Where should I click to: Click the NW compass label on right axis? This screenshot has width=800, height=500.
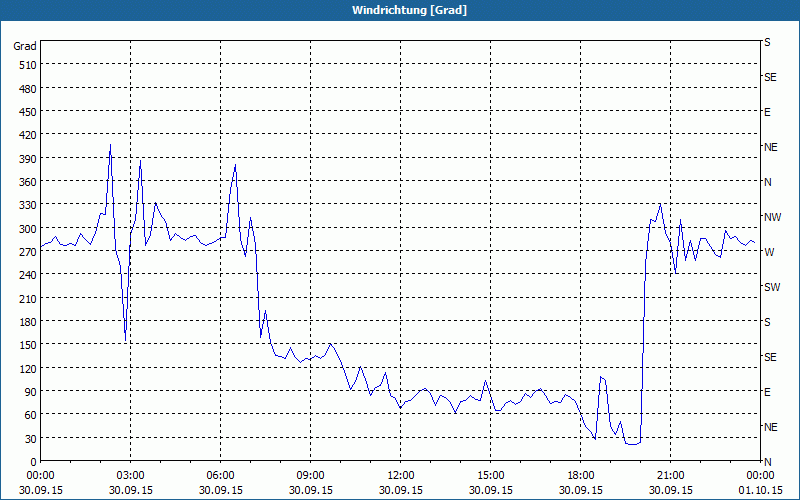771,217
